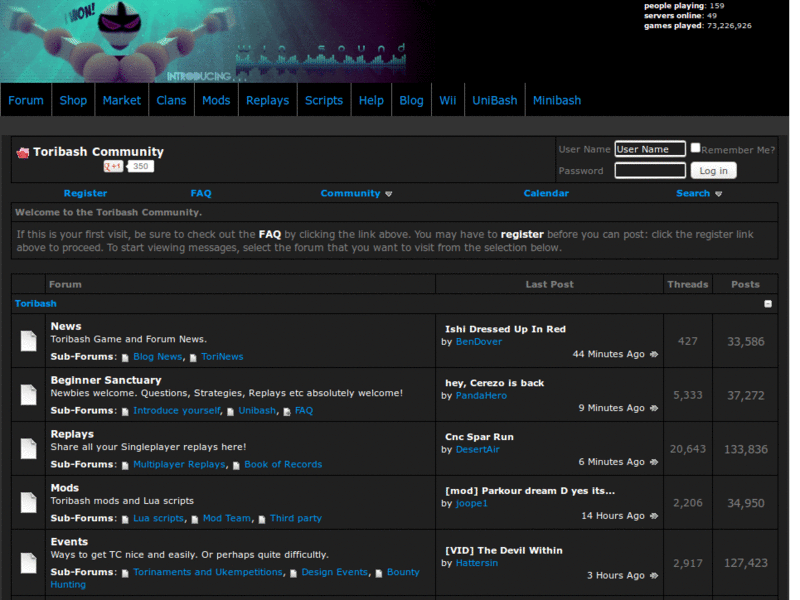800x600 pixels.
Task: Focus the User Name input field
Action: click(x=650, y=149)
